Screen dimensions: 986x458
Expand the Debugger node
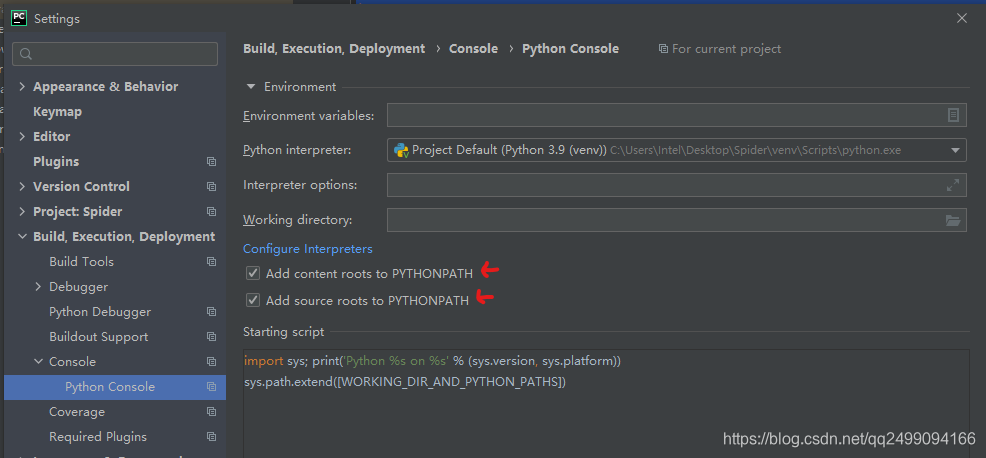pyautogui.click(x=38, y=286)
